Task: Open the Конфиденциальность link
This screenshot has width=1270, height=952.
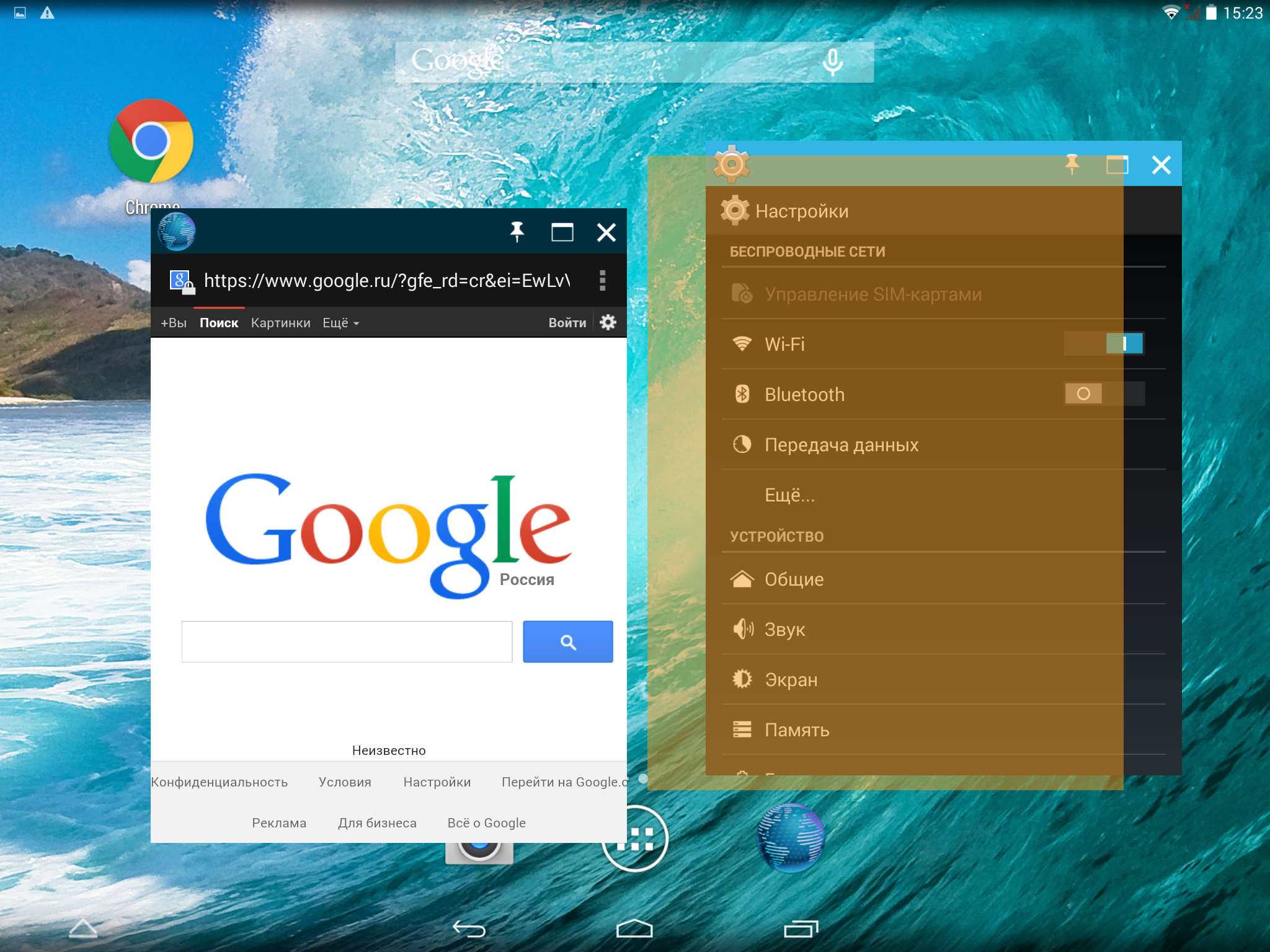Action: [220, 782]
